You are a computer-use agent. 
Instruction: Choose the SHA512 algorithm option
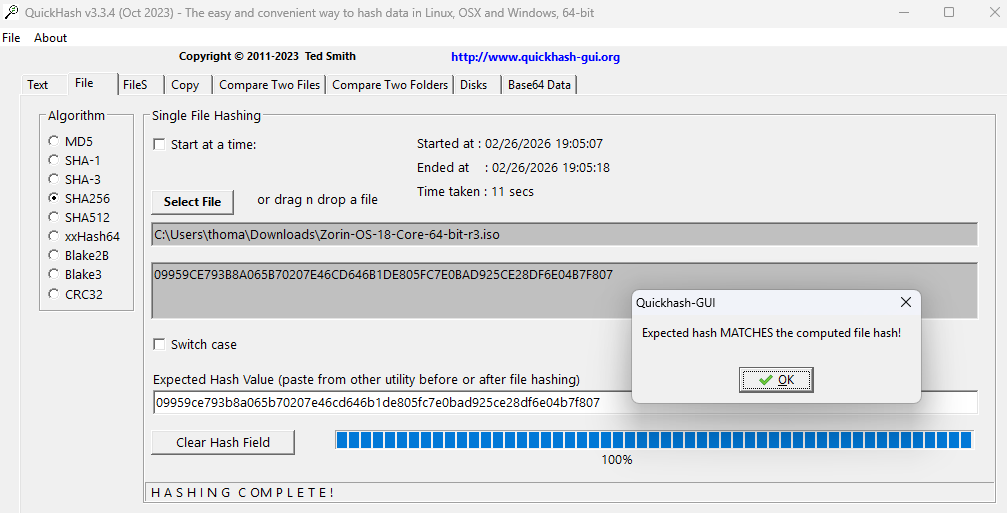(x=54, y=217)
